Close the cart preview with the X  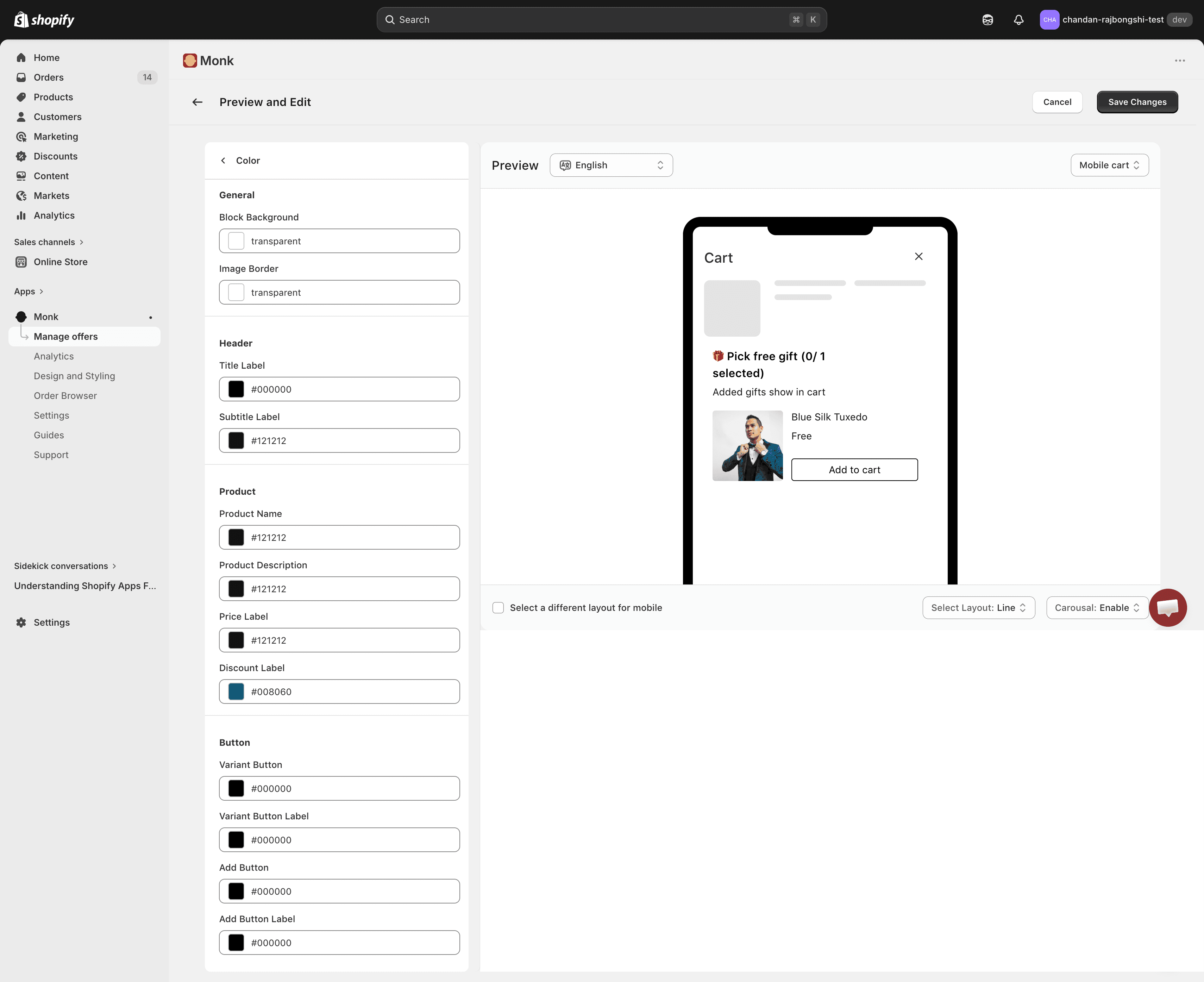918,257
